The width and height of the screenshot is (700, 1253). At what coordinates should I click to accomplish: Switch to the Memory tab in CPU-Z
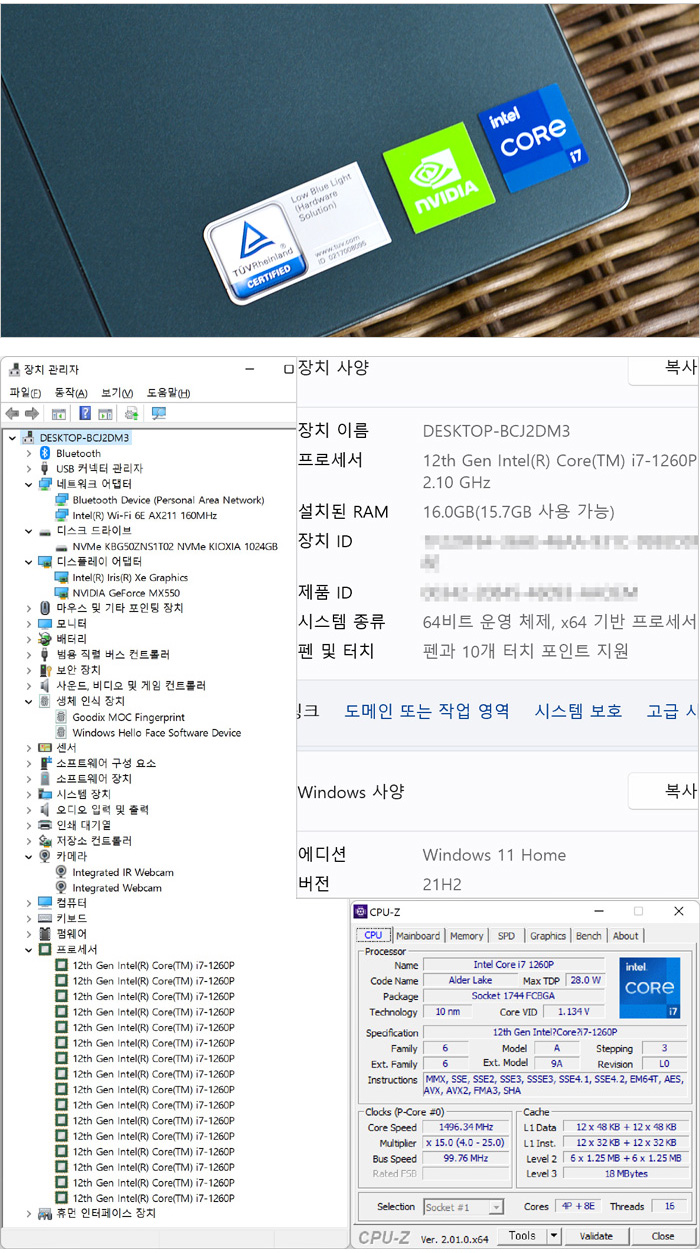pos(466,936)
